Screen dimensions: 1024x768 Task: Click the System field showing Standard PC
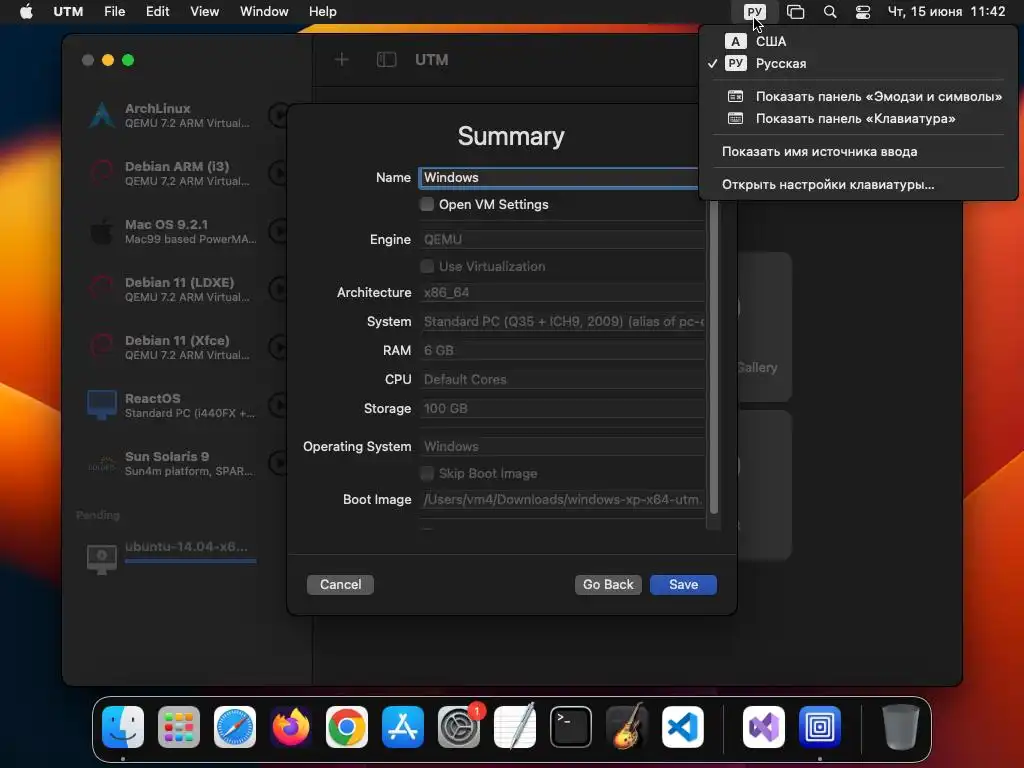[562, 321]
